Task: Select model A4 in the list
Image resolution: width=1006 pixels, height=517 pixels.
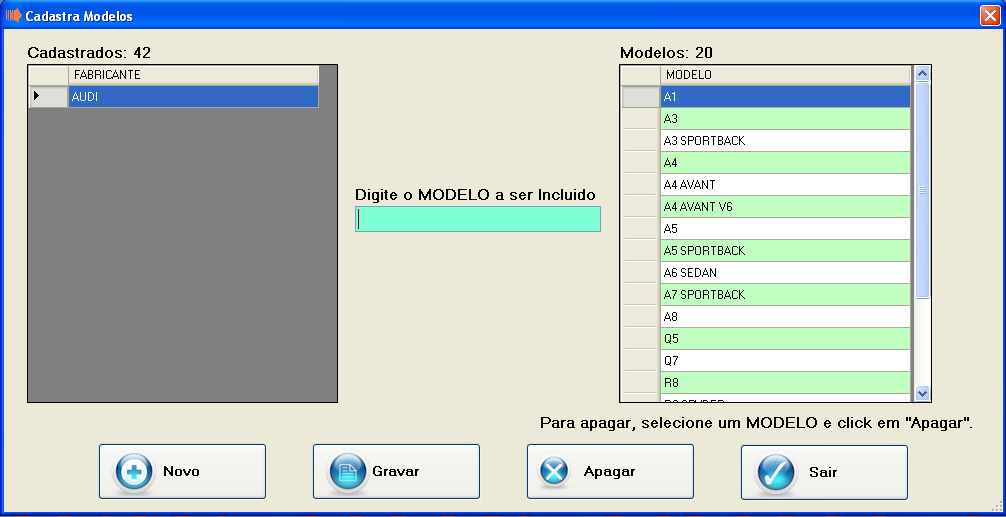Action: click(785, 163)
